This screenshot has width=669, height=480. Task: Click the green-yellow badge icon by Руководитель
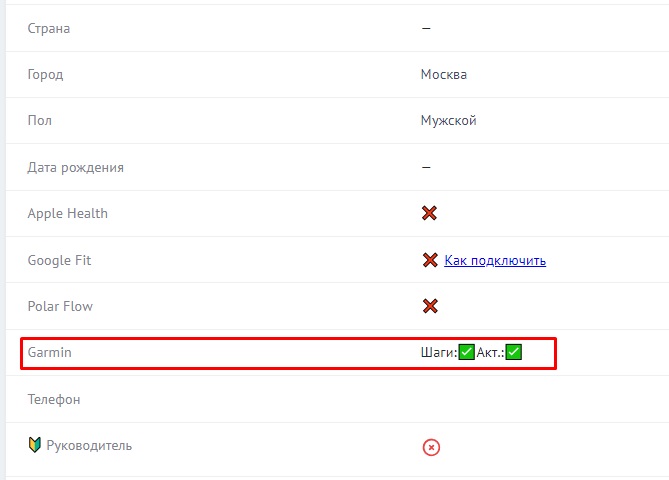34,445
